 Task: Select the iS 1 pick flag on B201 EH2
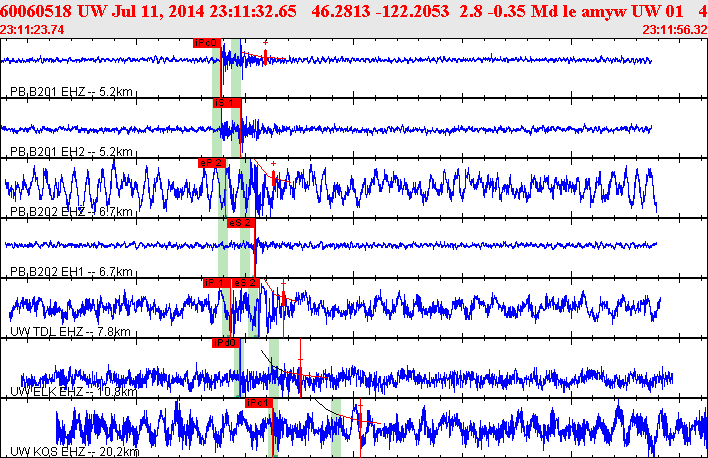click(x=226, y=102)
